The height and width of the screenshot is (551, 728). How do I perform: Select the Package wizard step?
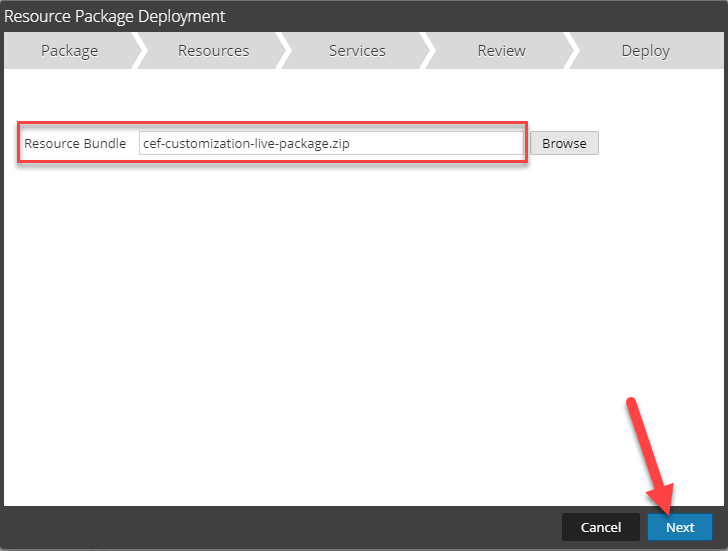pos(69,51)
